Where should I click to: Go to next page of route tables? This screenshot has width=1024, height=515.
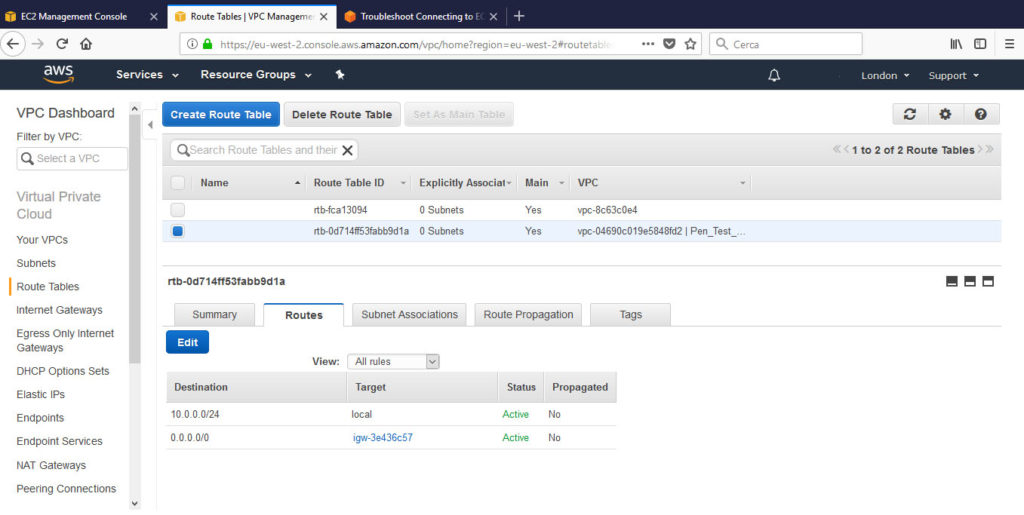click(980, 149)
